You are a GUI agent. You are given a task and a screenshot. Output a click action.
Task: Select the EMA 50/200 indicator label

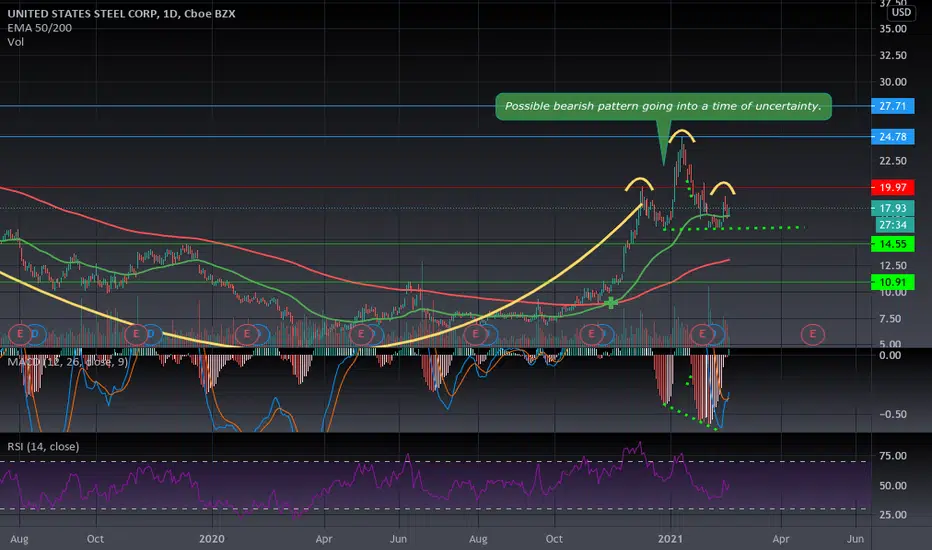(39, 28)
